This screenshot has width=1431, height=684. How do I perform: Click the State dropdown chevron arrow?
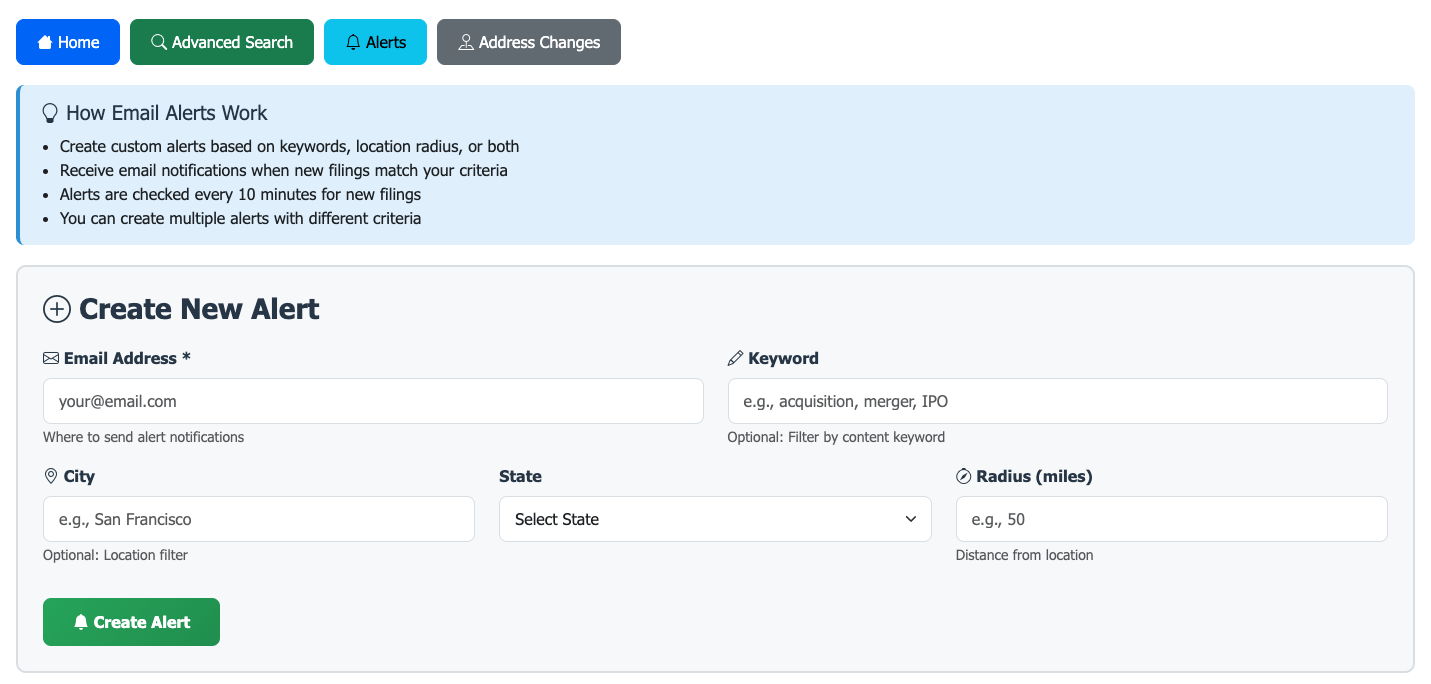click(911, 519)
